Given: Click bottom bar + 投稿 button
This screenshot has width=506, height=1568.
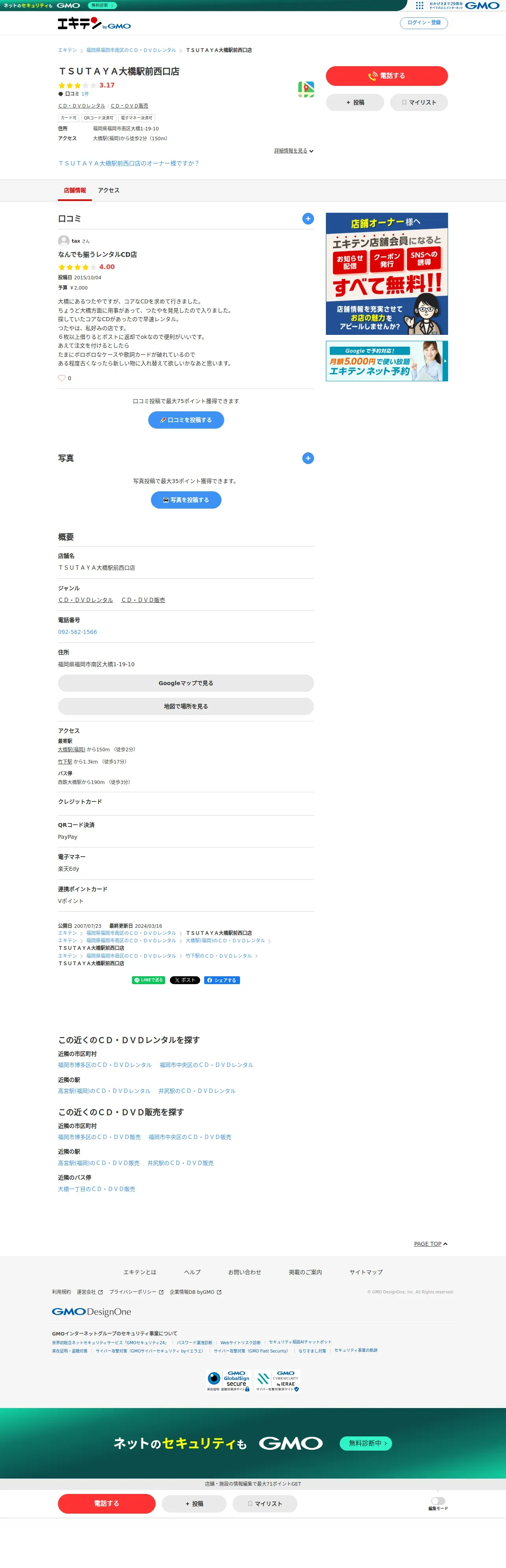Looking at the screenshot, I should (x=194, y=1503).
